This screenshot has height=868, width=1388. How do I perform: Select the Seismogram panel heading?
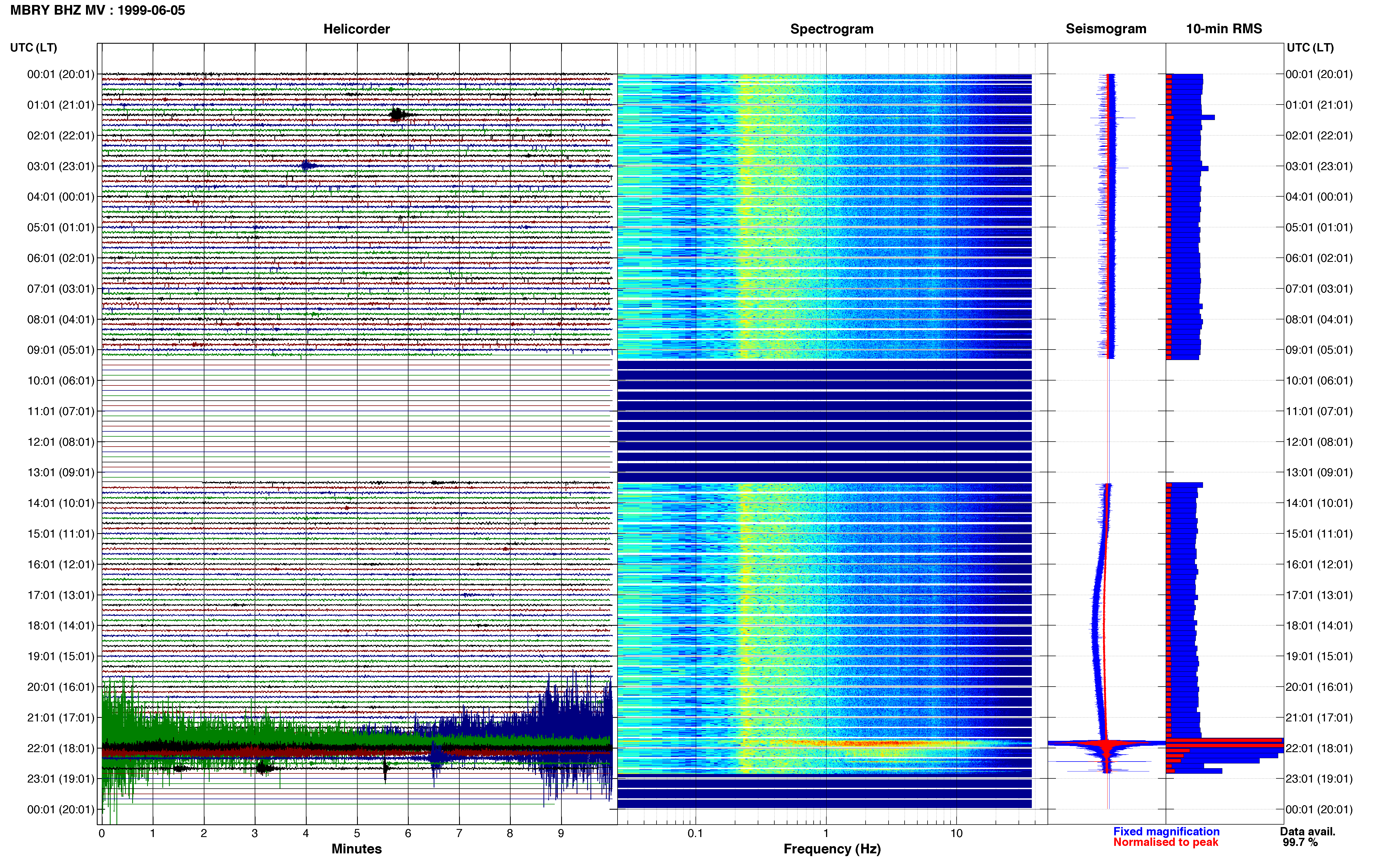1106,29
